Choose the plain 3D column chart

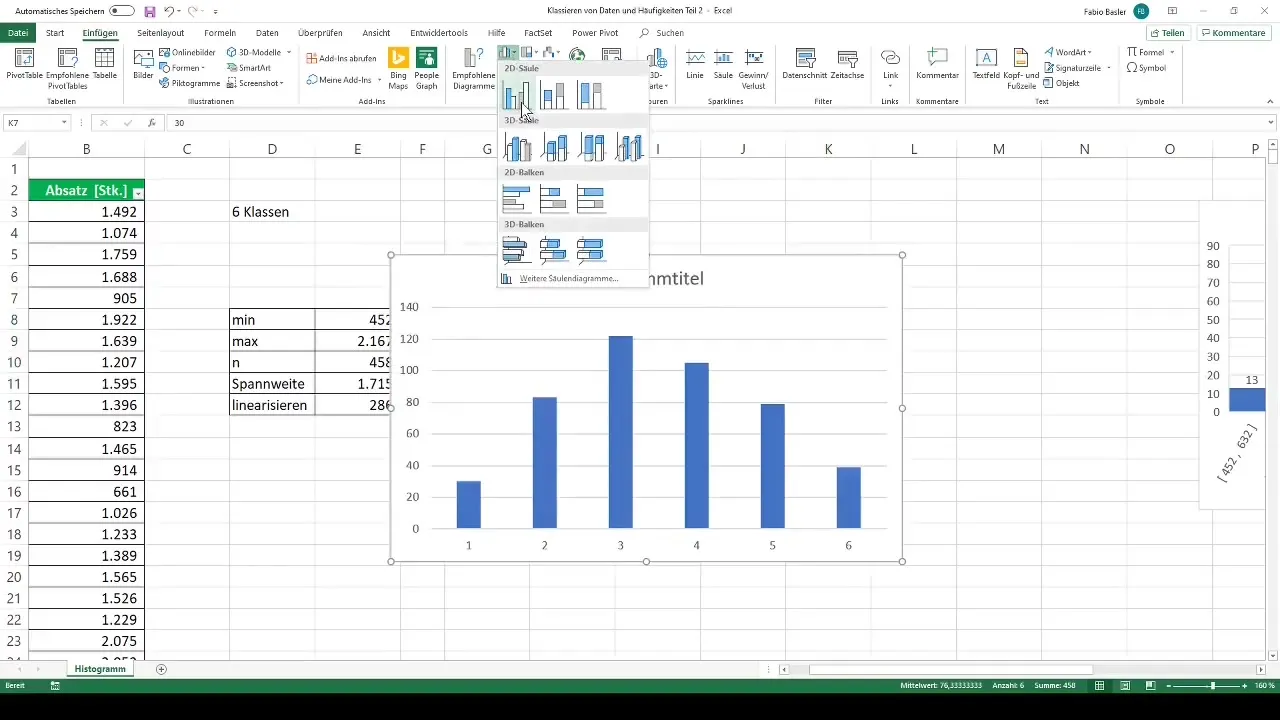click(x=628, y=147)
